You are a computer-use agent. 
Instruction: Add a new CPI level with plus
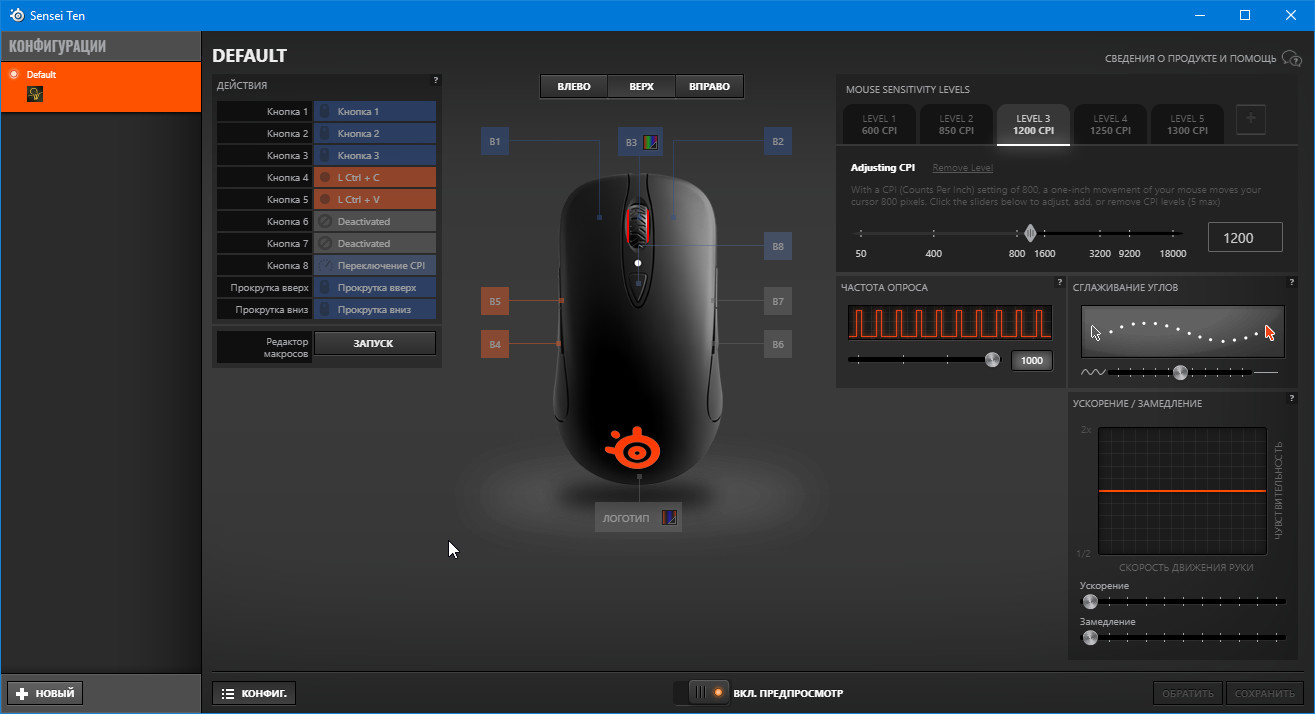1251,120
